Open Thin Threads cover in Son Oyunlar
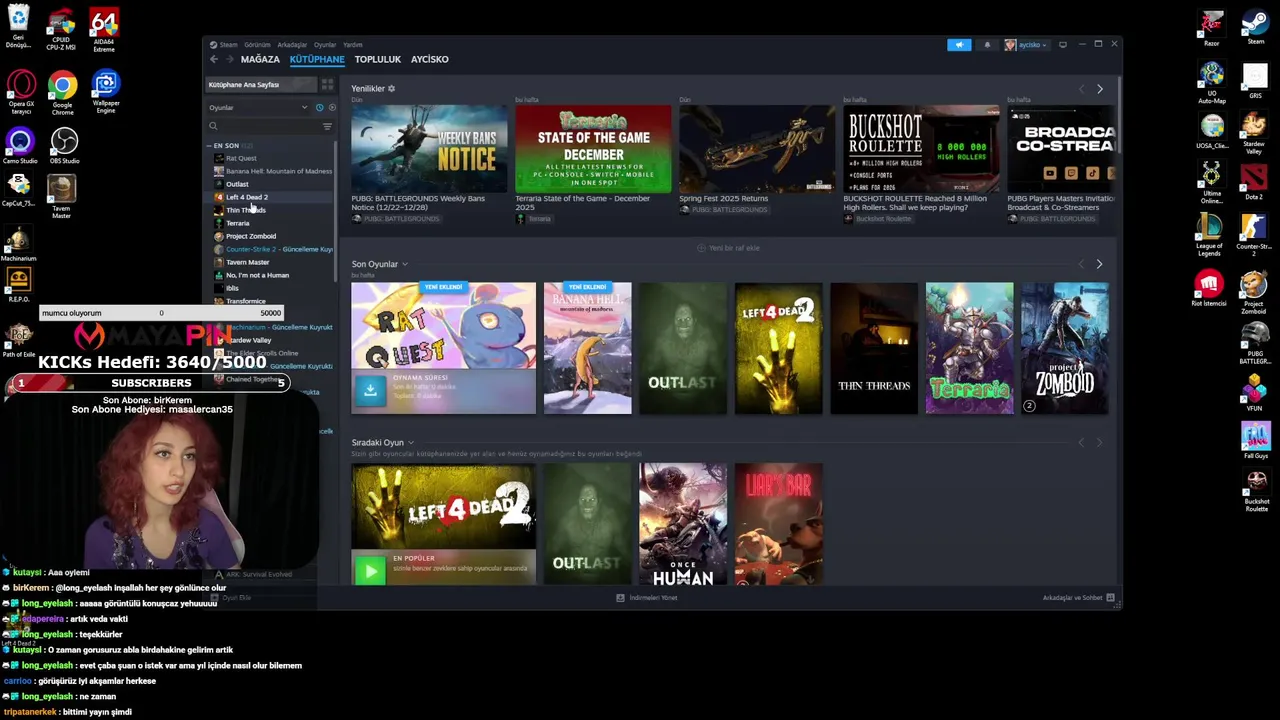This screenshot has width=1280, height=720. click(x=874, y=348)
